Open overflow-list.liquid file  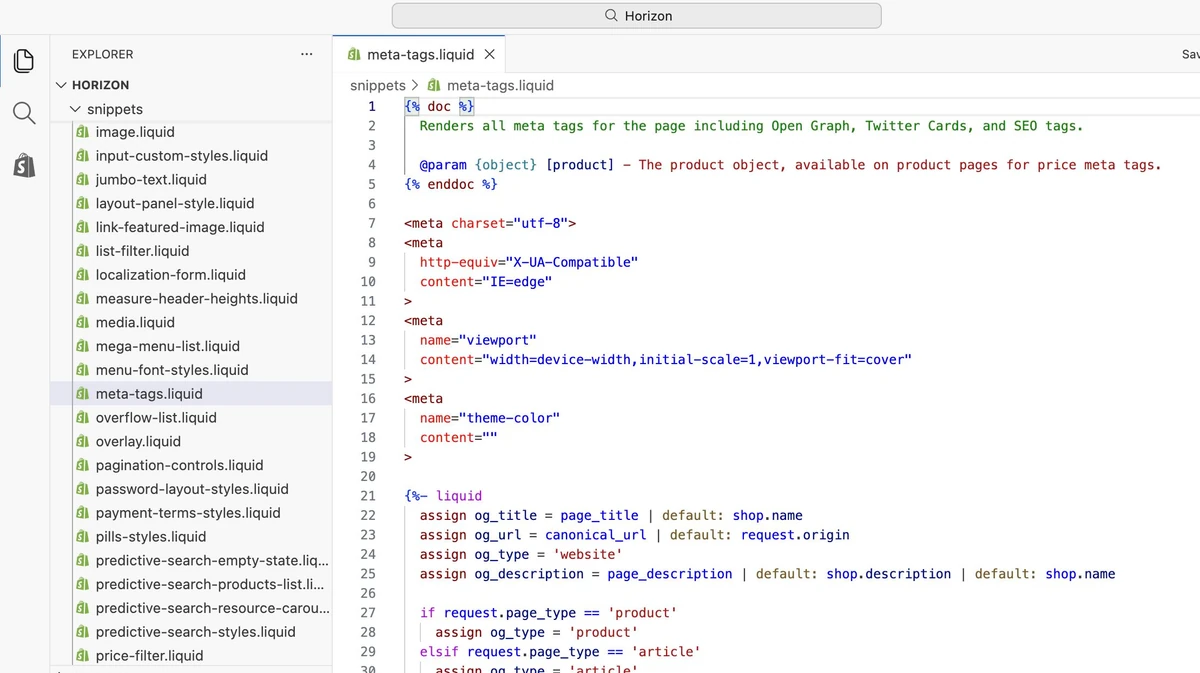pyautogui.click(x=156, y=418)
